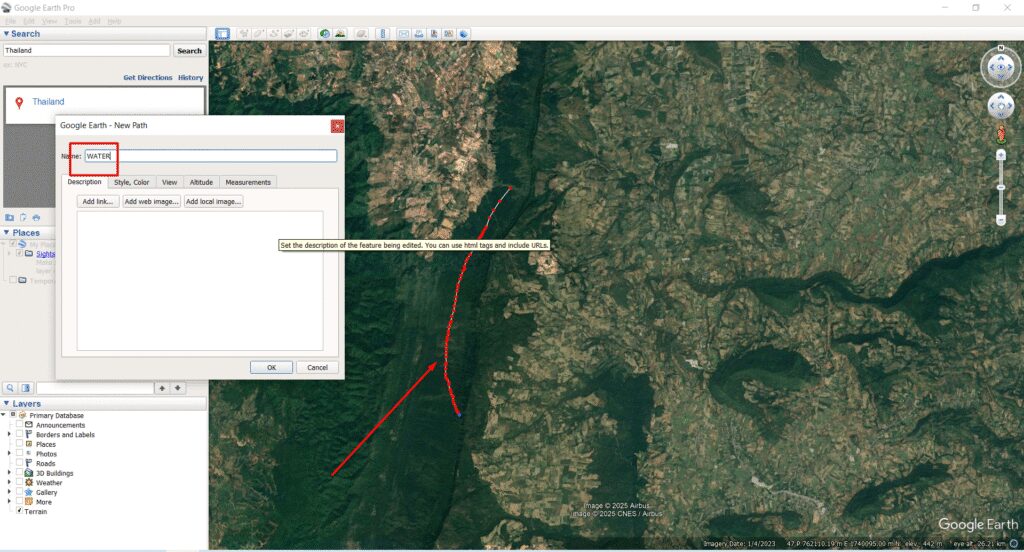Open the Ruler tool
1024x552 pixels.
[383, 34]
